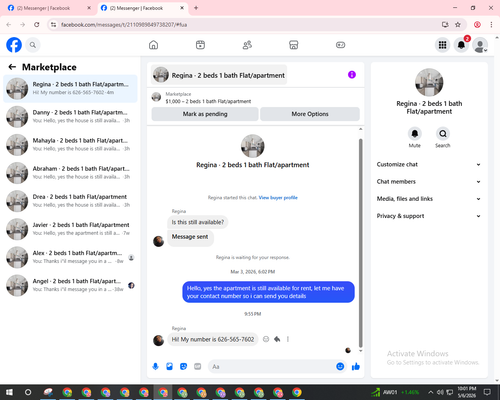Open Abraham's conversation in the list
This screenshot has height=400, width=500.
(x=70, y=173)
